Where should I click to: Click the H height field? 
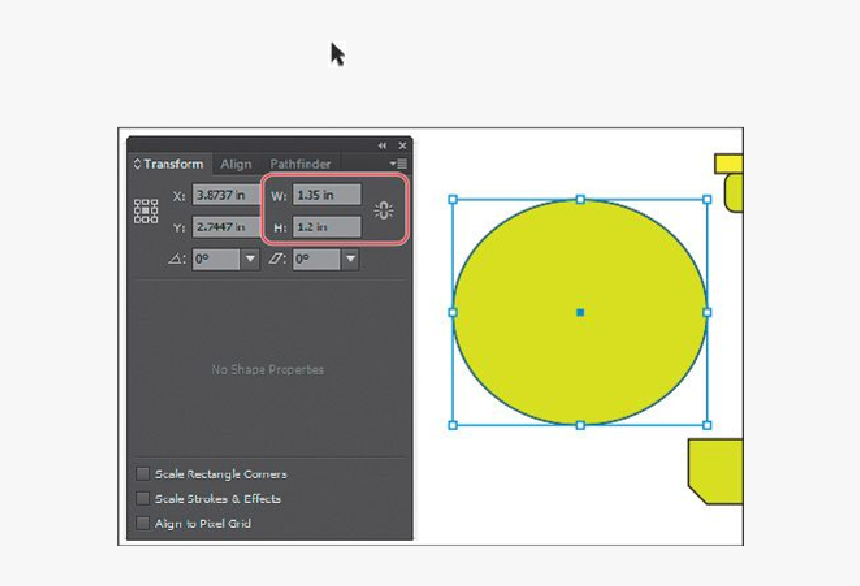pos(327,227)
